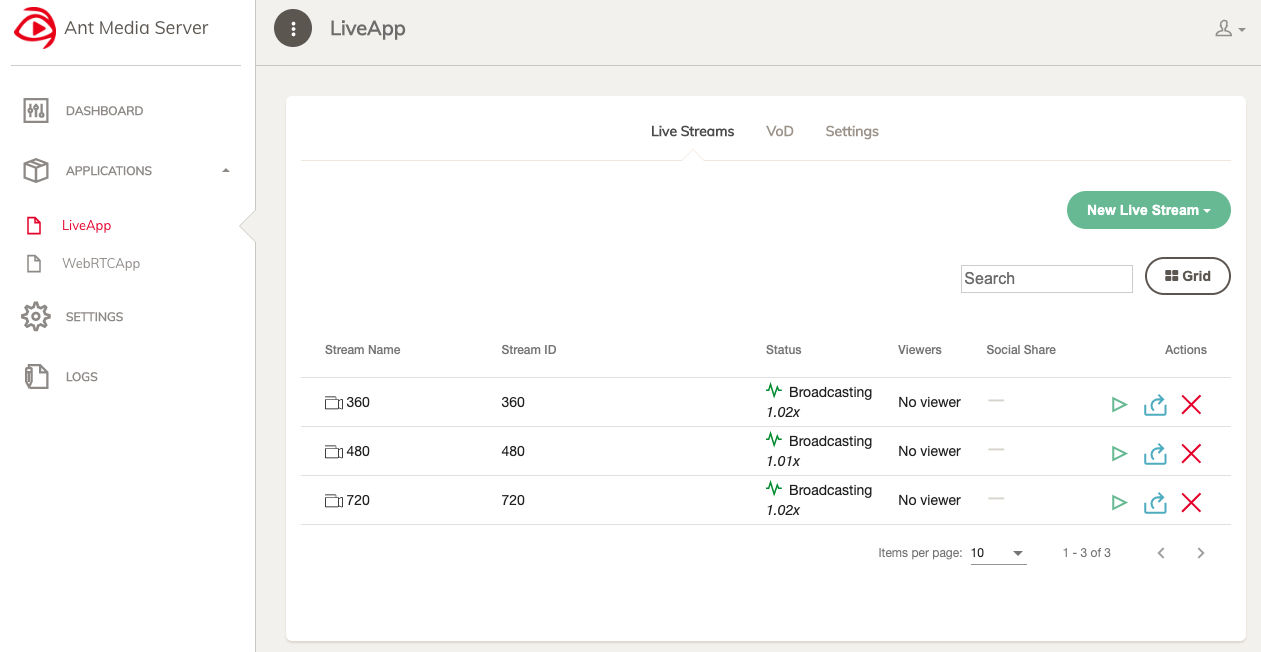Play the 360 stream

tap(1120, 405)
